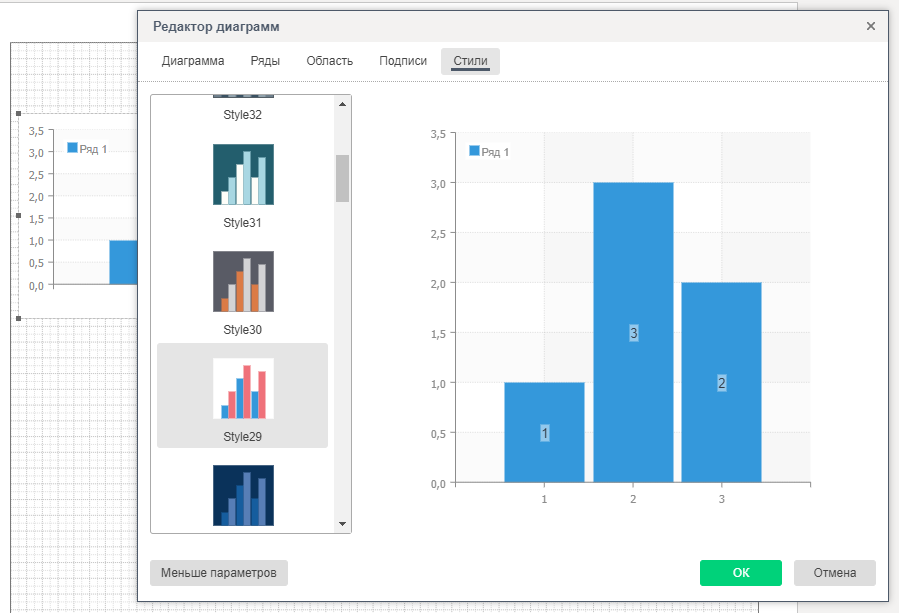
Task: Select the Стили tab
Action: [470, 61]
